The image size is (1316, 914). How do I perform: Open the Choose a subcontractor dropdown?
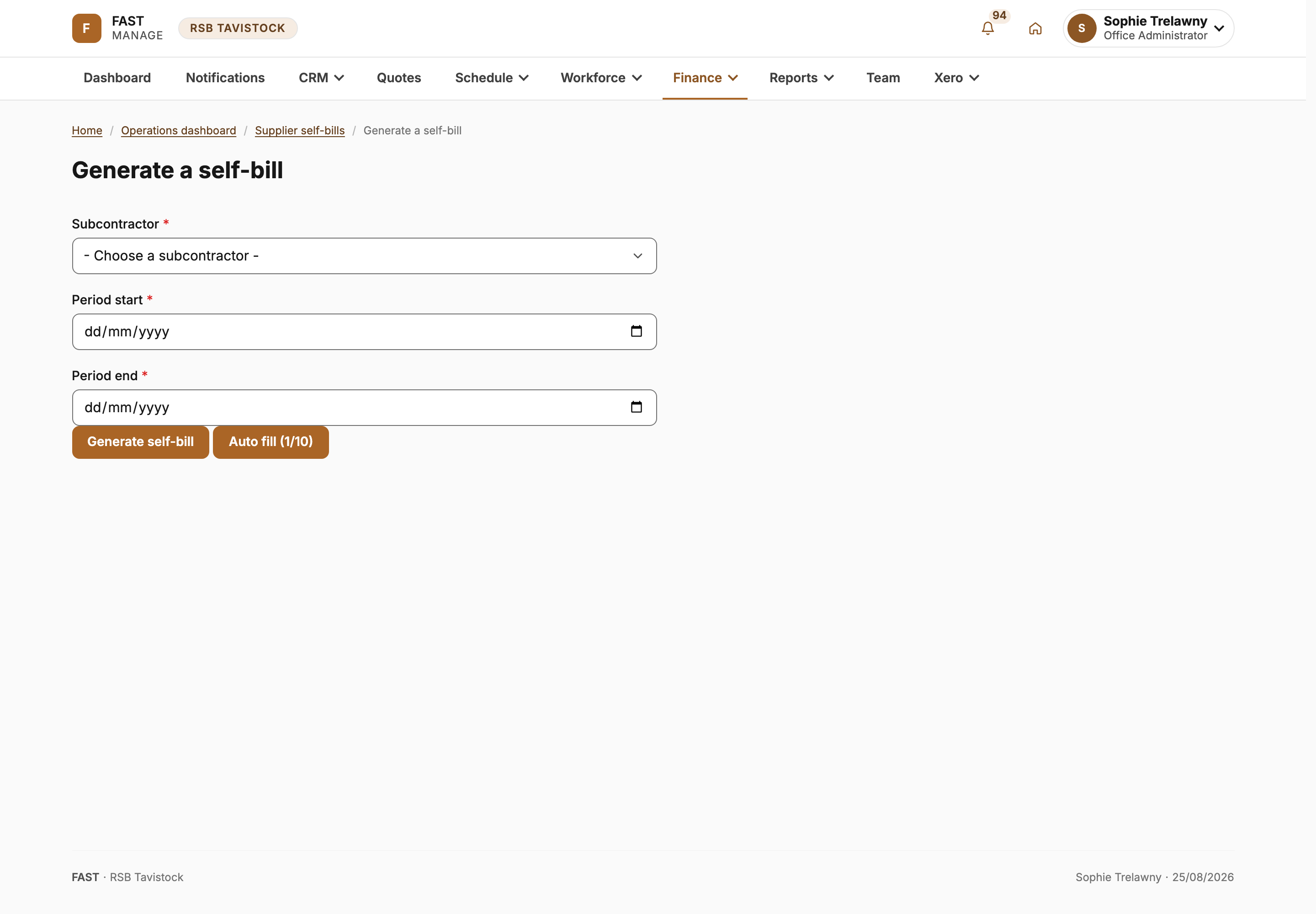[x=364, y=255]
